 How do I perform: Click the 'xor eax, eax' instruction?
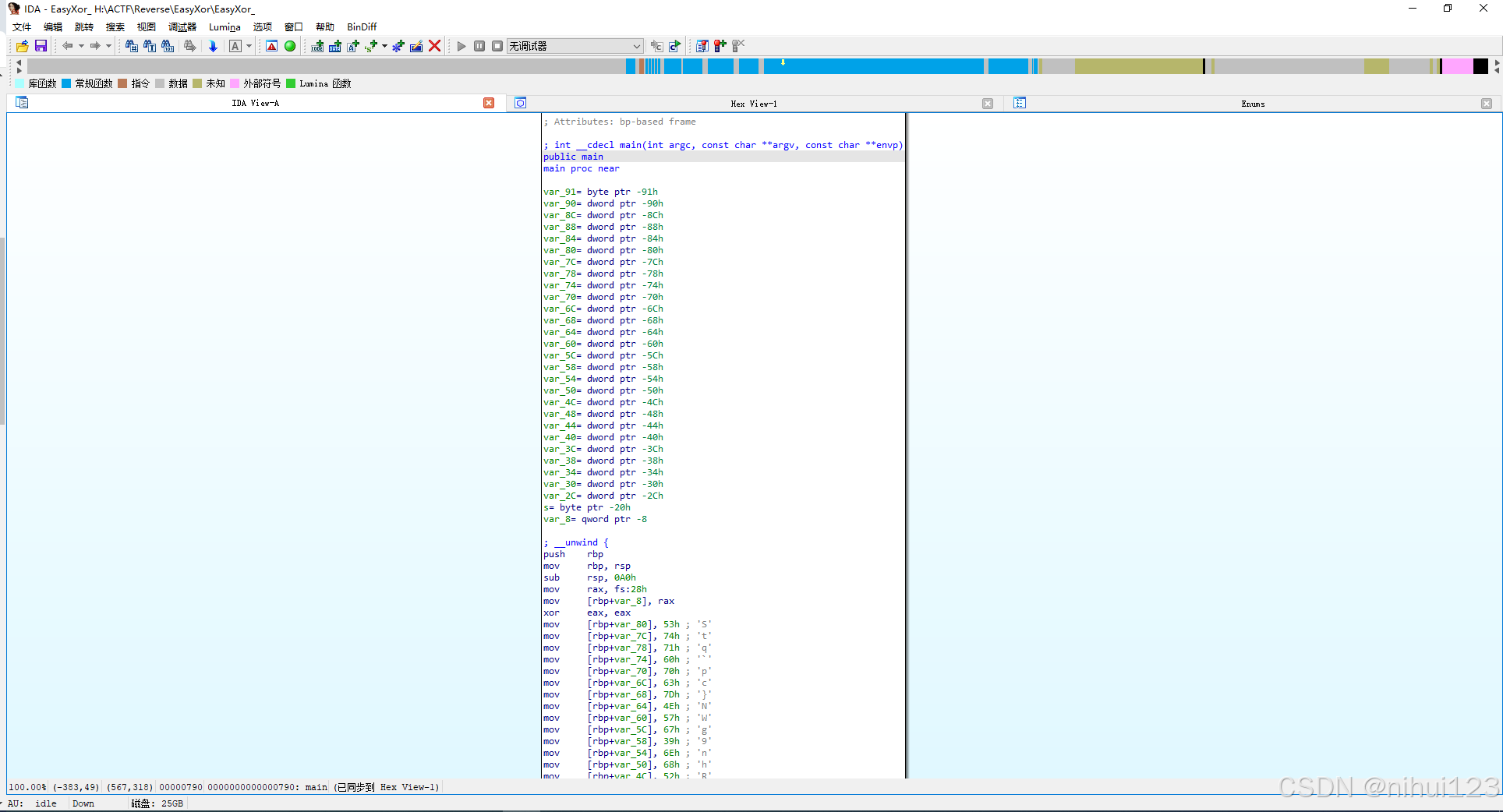(x=587, y=613)
